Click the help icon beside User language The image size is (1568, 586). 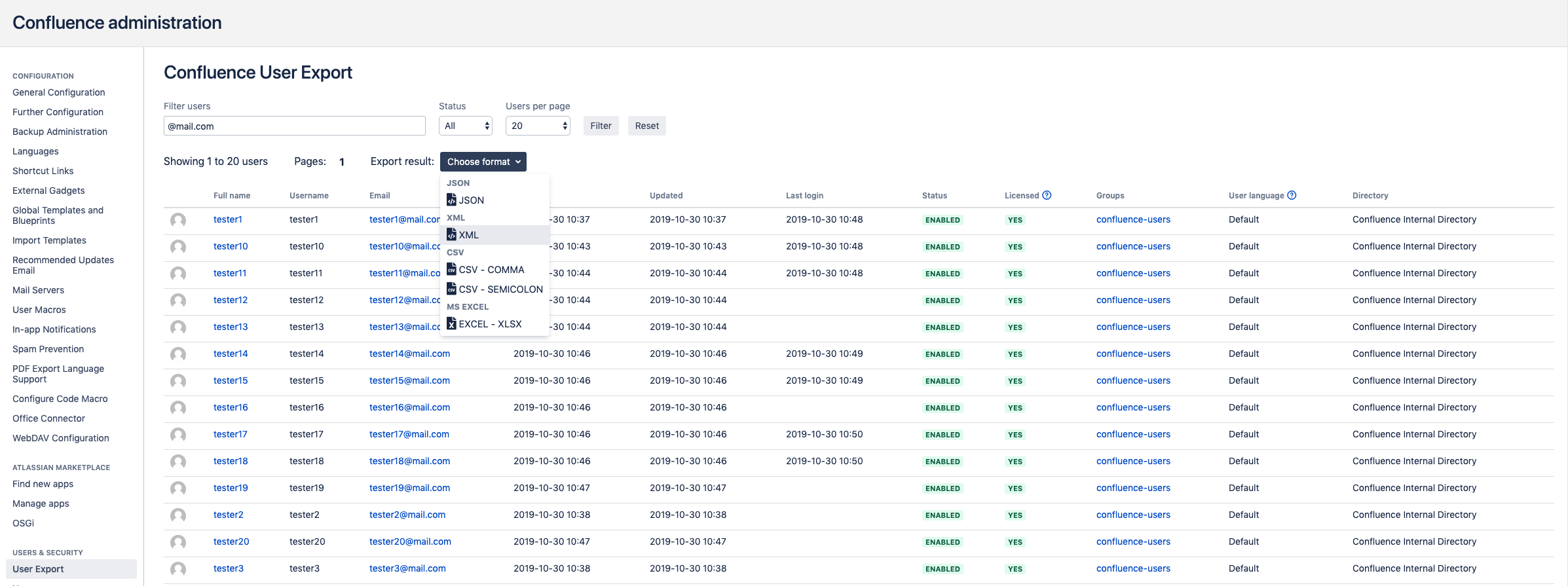(x=1292, y=195)
